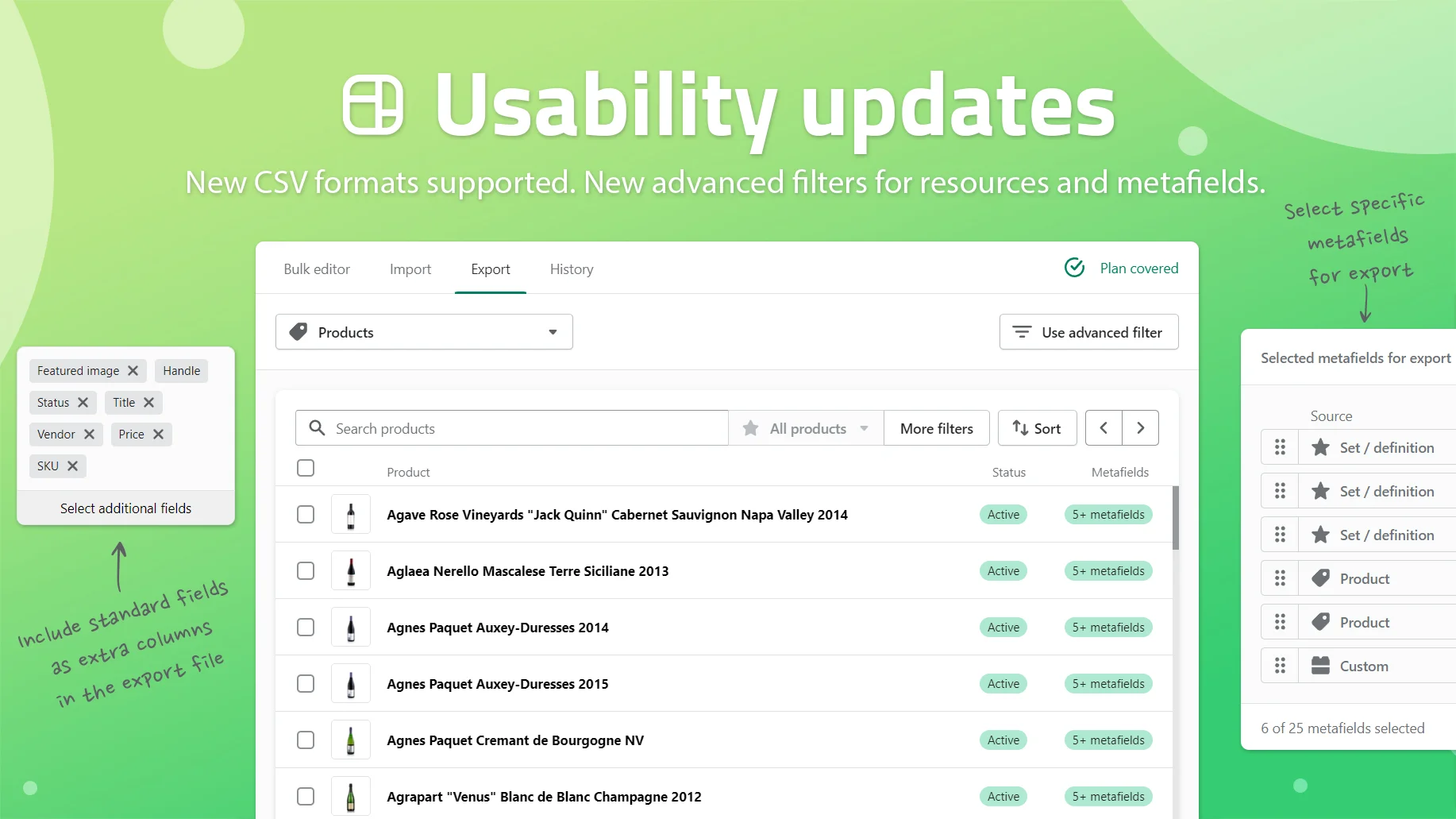Viewport: 1456px width, 819px height.
Task: Click Active status of Agnes Paquet Auxey-Duresses 2014
Action: [1003, 627]
